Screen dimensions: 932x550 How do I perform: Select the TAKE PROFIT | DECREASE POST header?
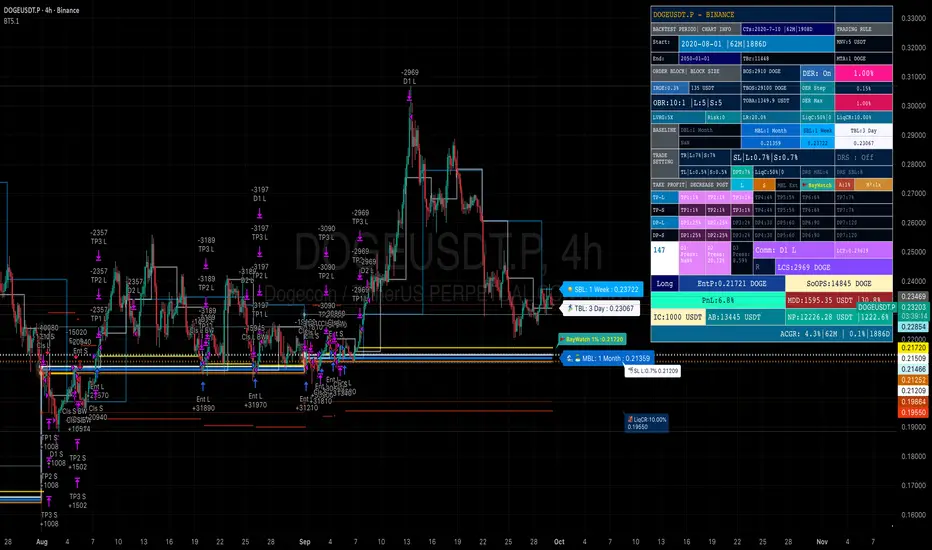pos(690,185)
